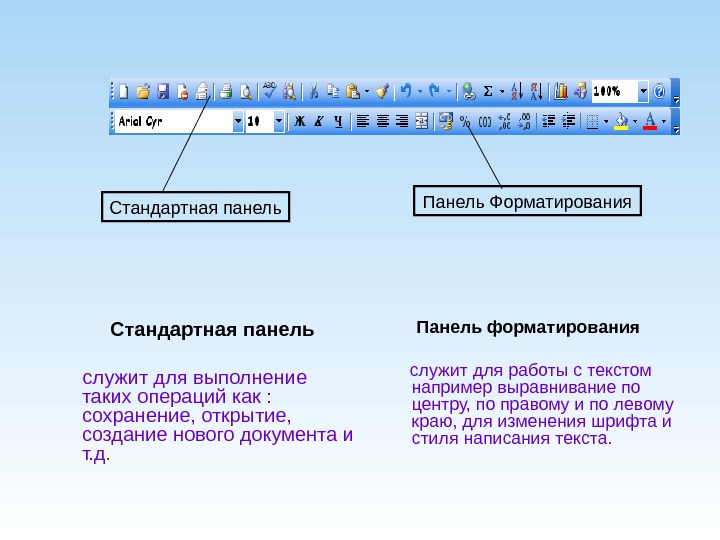720x540 pixels.
Task: Create a new blank workbook
Action: click(x=124, y=91)
